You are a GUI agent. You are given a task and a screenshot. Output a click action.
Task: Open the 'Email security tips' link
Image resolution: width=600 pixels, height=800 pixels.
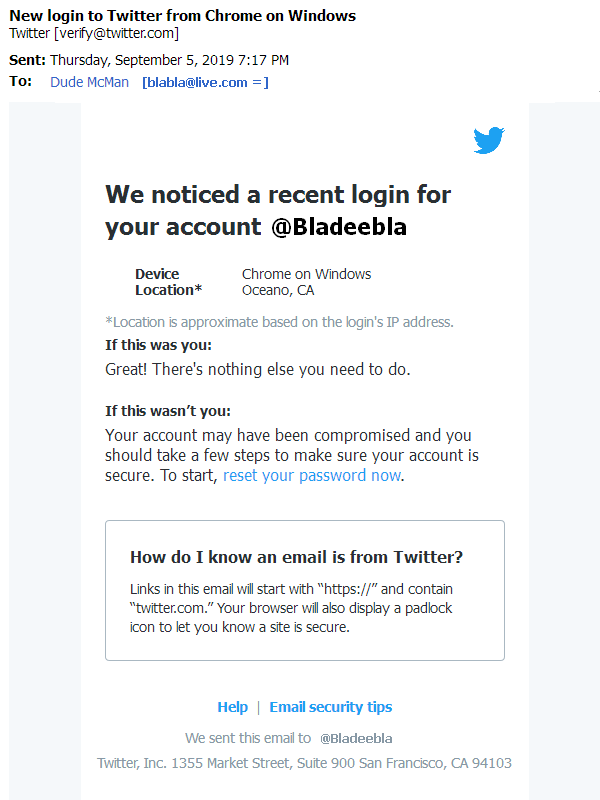tap(330, 707)
